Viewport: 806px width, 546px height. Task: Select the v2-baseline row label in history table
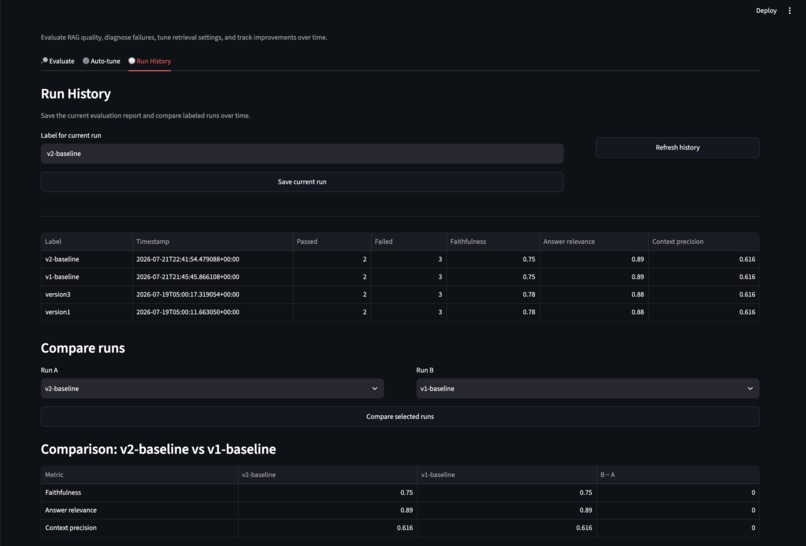click(62, 260)
